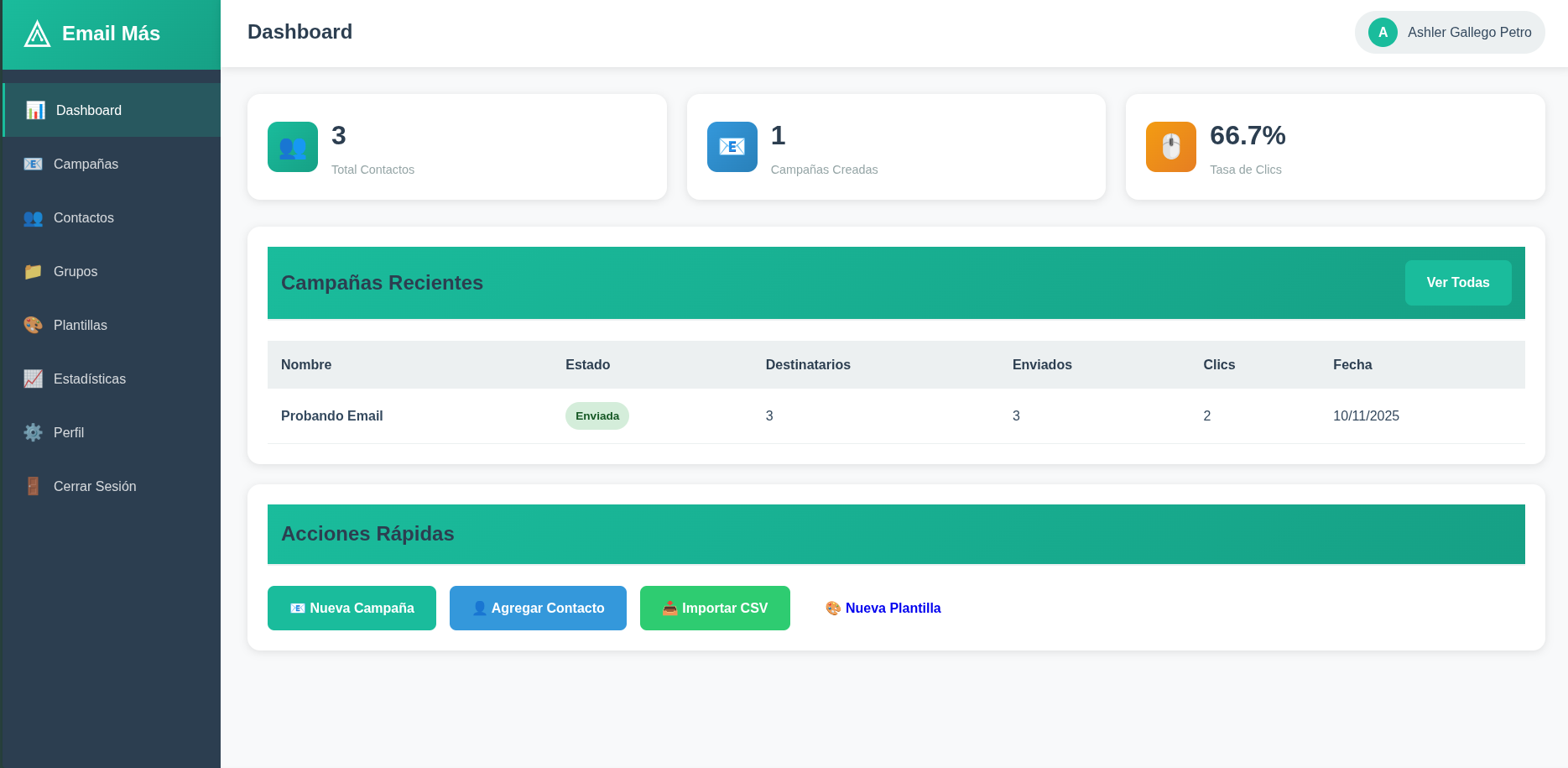Click the Tasa de Clics mouse icon tile
This screenshot has width=1568, height=768.
pyautogui.click(x=1171, y=147)
